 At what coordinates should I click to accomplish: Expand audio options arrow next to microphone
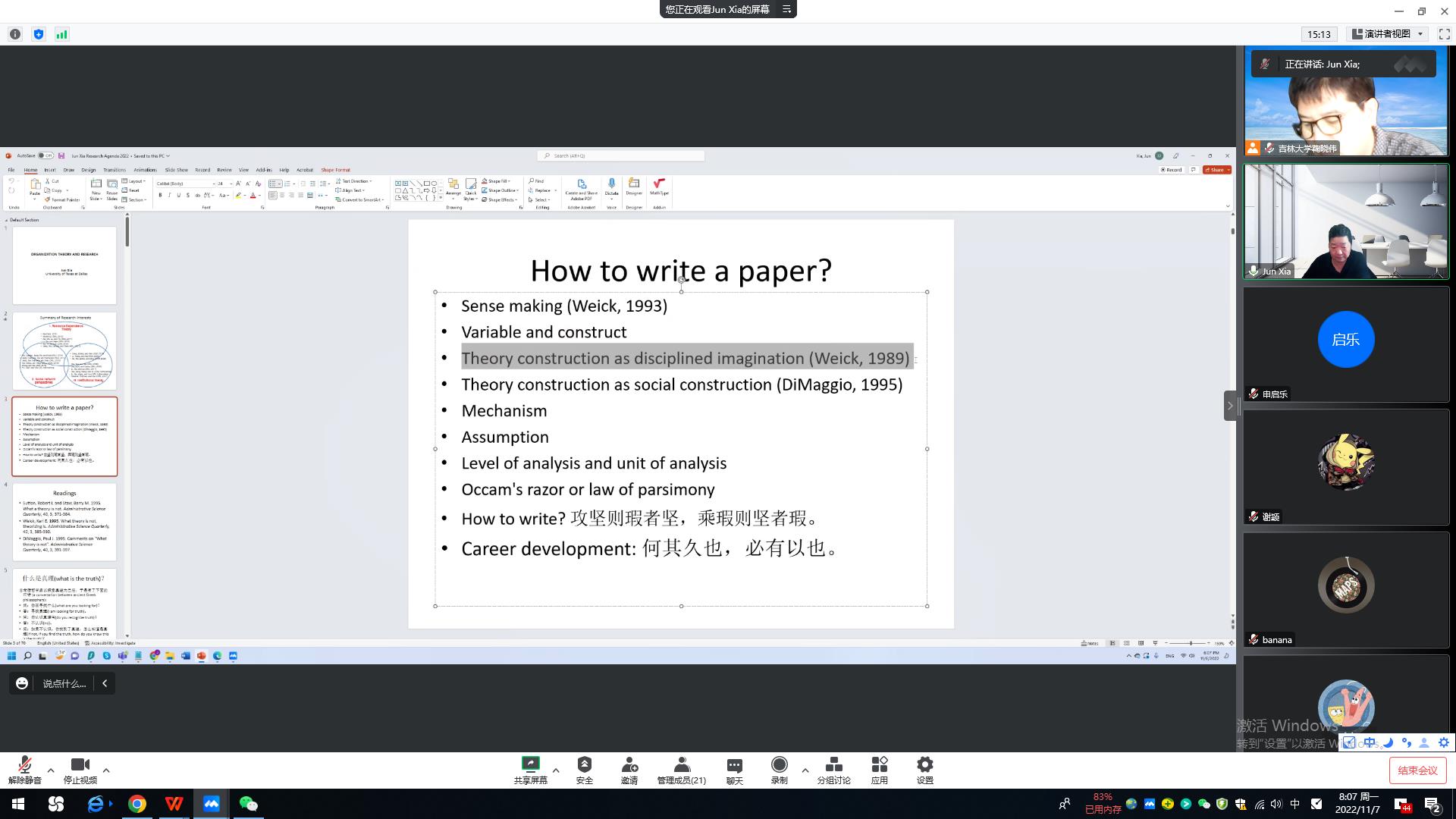[x=51, y=770]
